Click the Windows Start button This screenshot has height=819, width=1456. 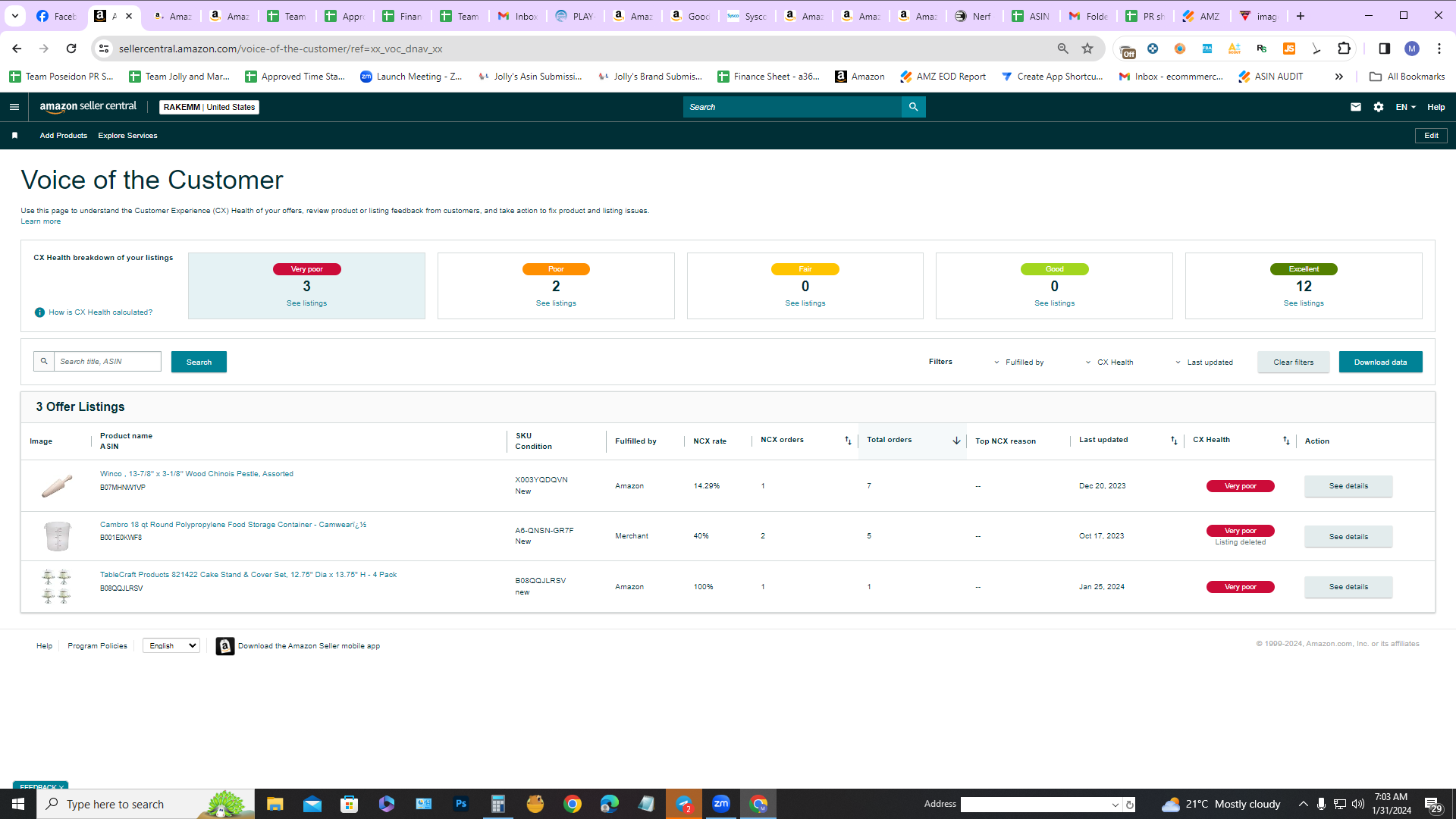coord(18,804)
